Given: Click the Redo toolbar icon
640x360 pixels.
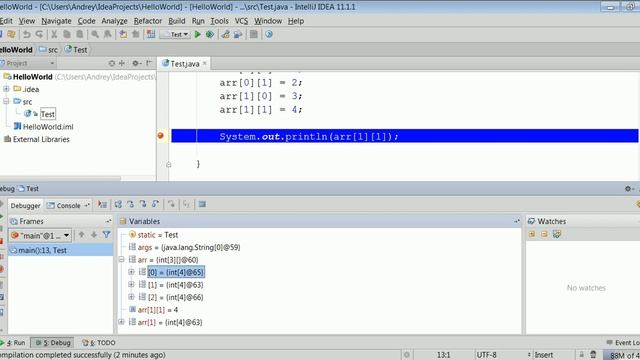Looking at the screenshot, I should click(40, 35).
